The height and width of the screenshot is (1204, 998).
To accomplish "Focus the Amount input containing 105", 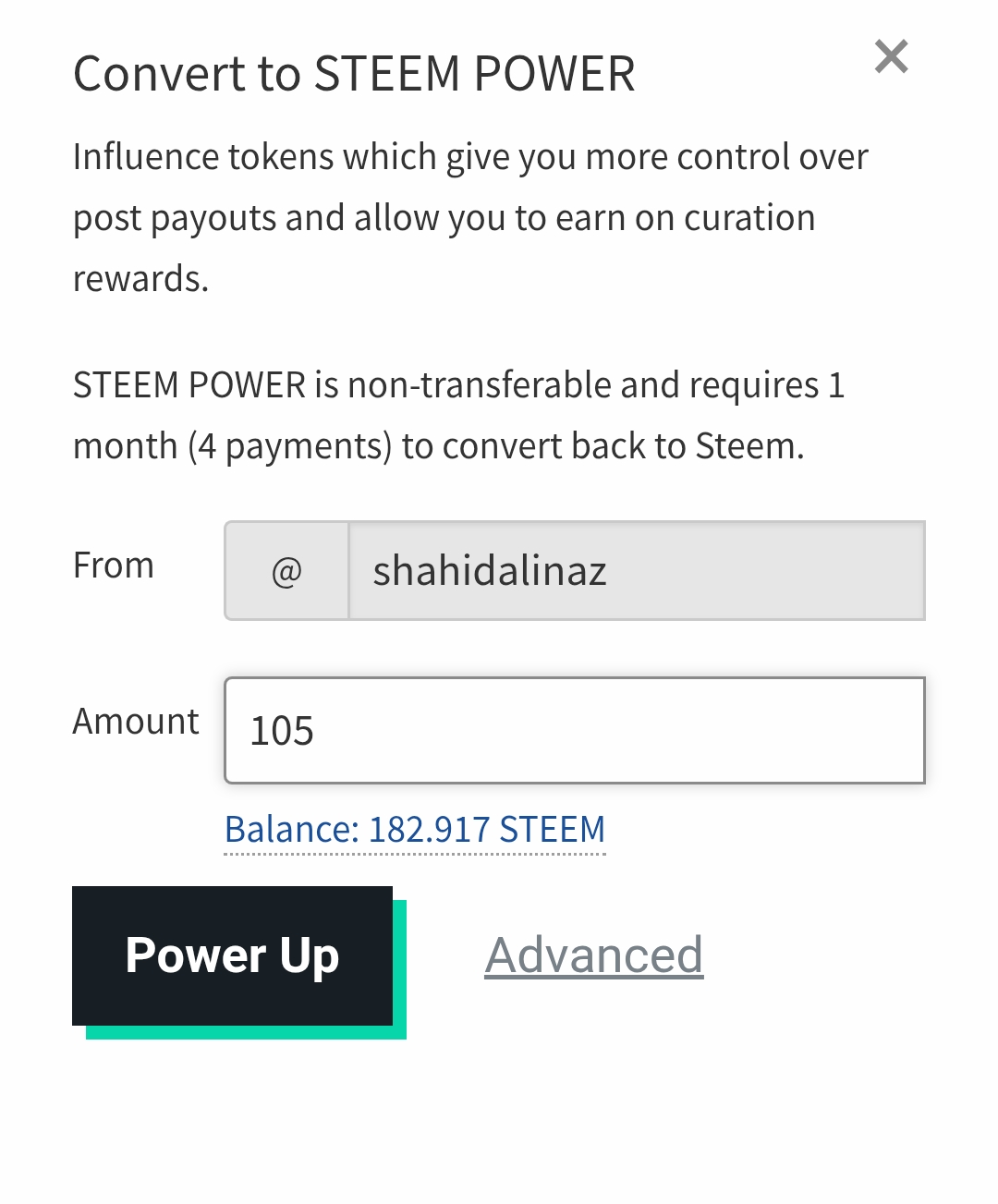I will (x=575, y=730).
